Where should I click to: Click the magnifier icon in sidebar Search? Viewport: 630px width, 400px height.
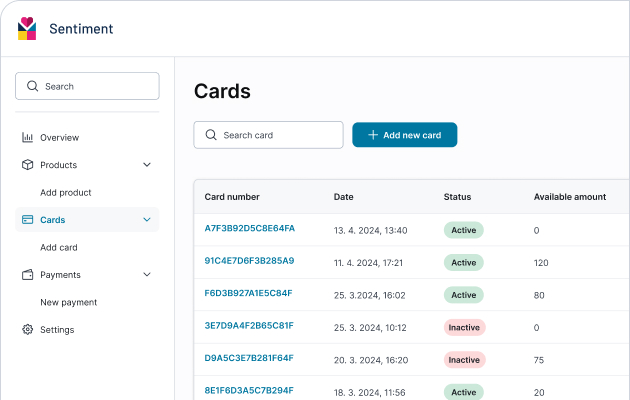pos(32,86)
